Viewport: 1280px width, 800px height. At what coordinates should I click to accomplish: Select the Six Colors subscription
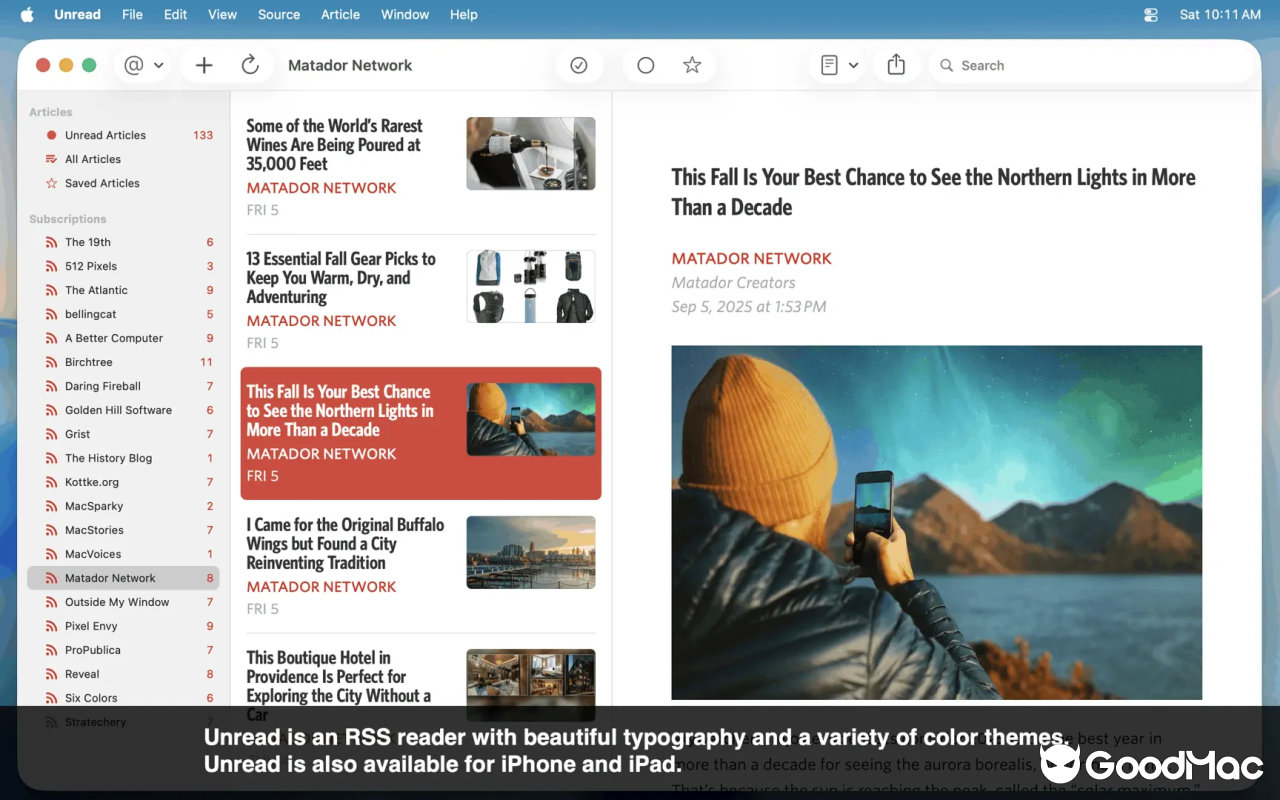(x=123, y=698)
